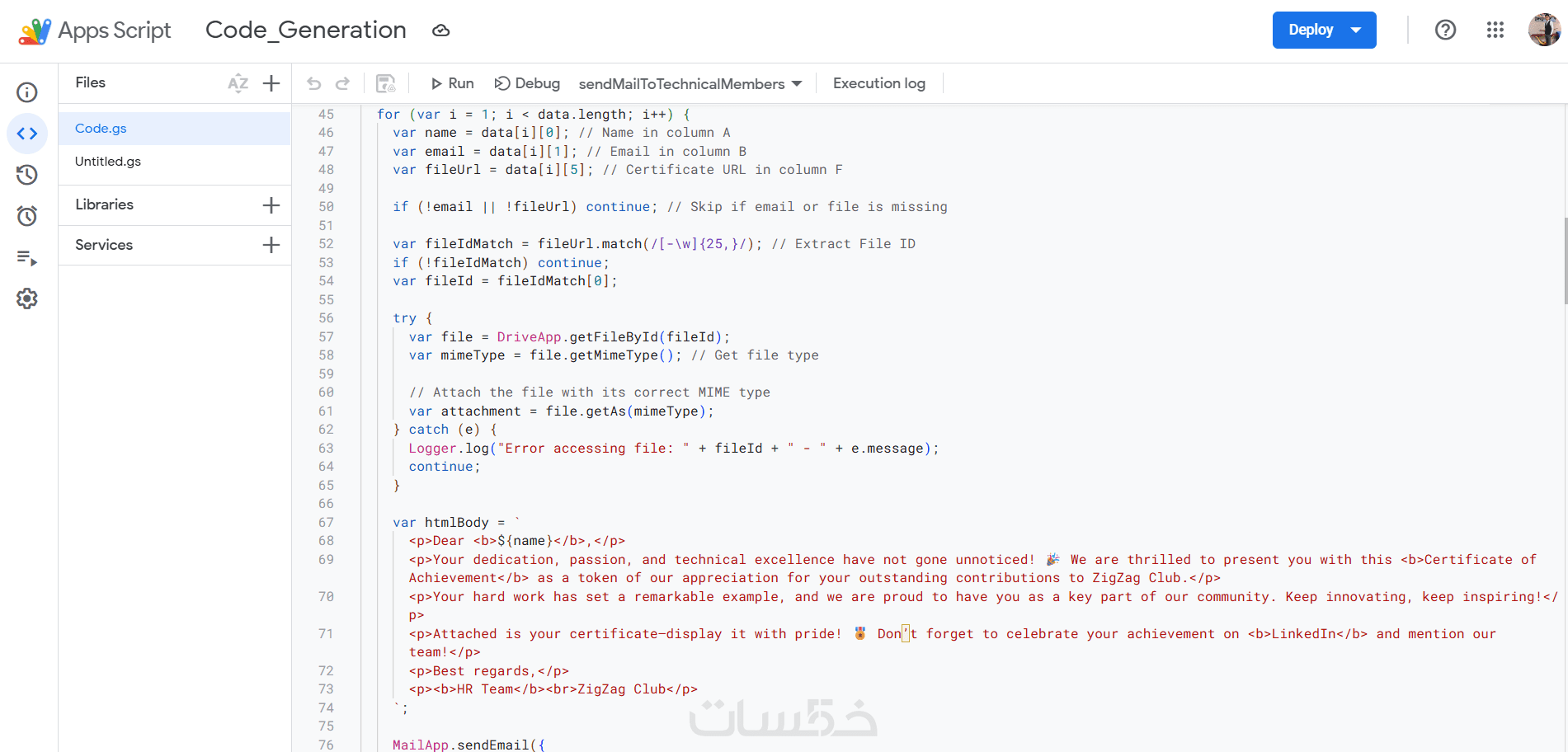Expand the sendMailToTechnicalMembers function dropdown
Image resolution: width=1568 pixels, height=752 pixels.
pyautogui.click(x=690, y=83)
